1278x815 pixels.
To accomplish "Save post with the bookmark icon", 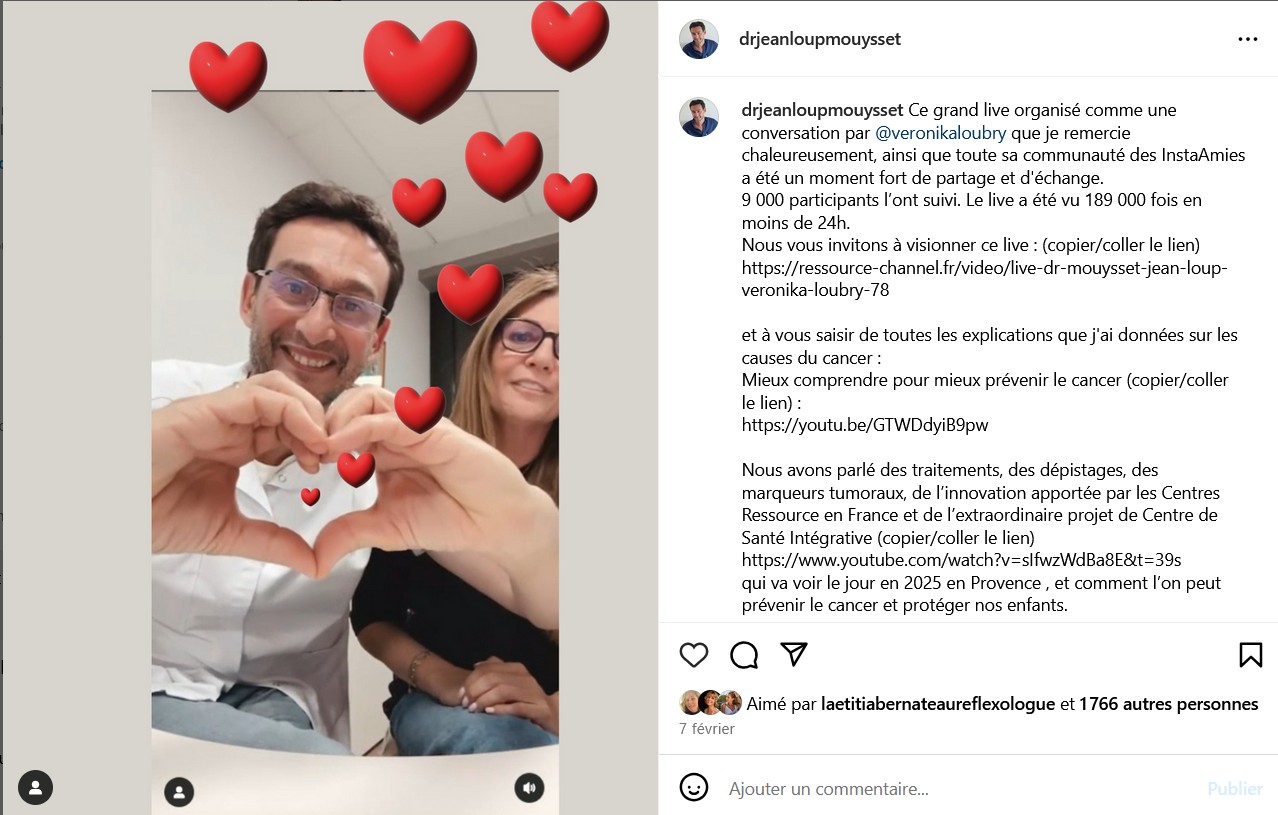I will [1250, 655].
